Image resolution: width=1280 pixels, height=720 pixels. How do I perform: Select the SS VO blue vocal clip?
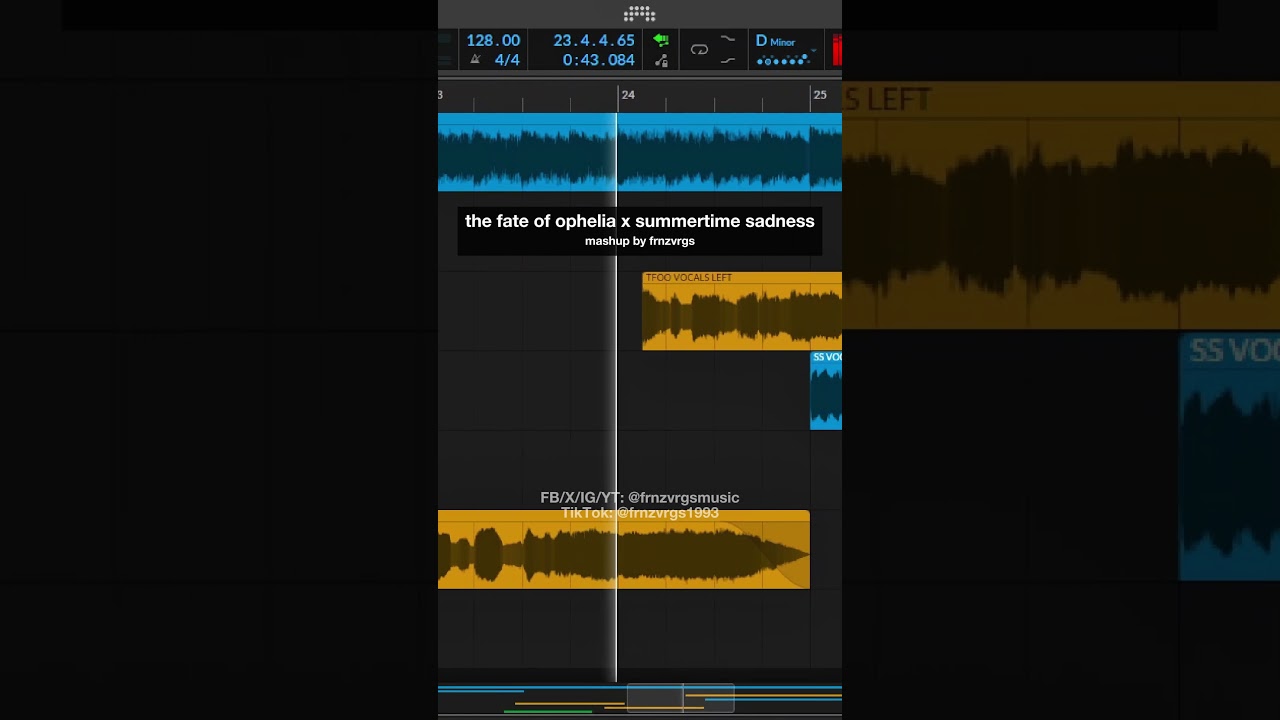tap(826, 391)
